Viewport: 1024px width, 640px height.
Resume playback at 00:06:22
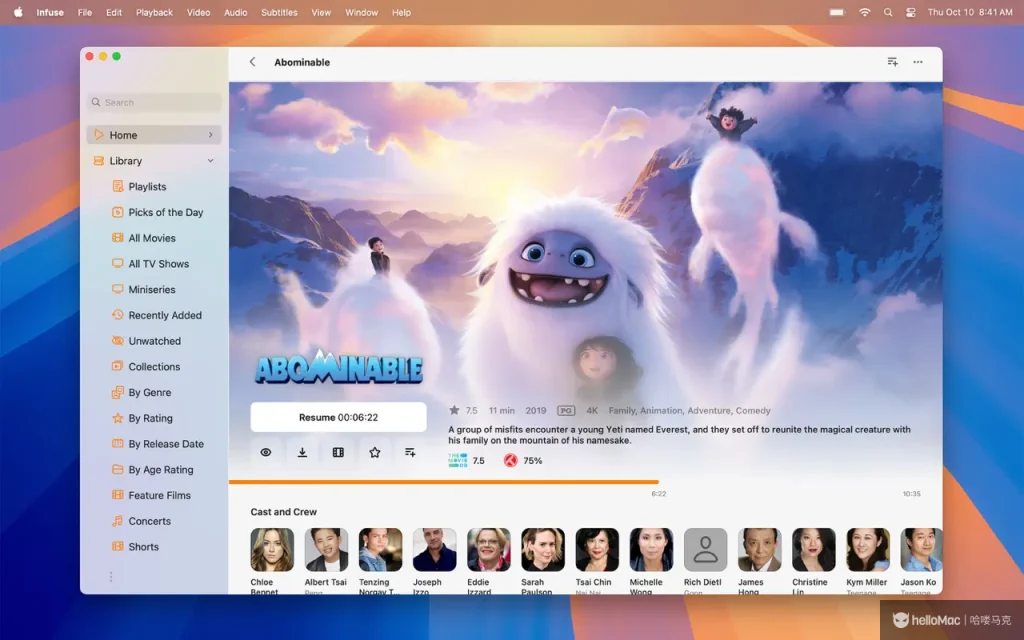338,417
